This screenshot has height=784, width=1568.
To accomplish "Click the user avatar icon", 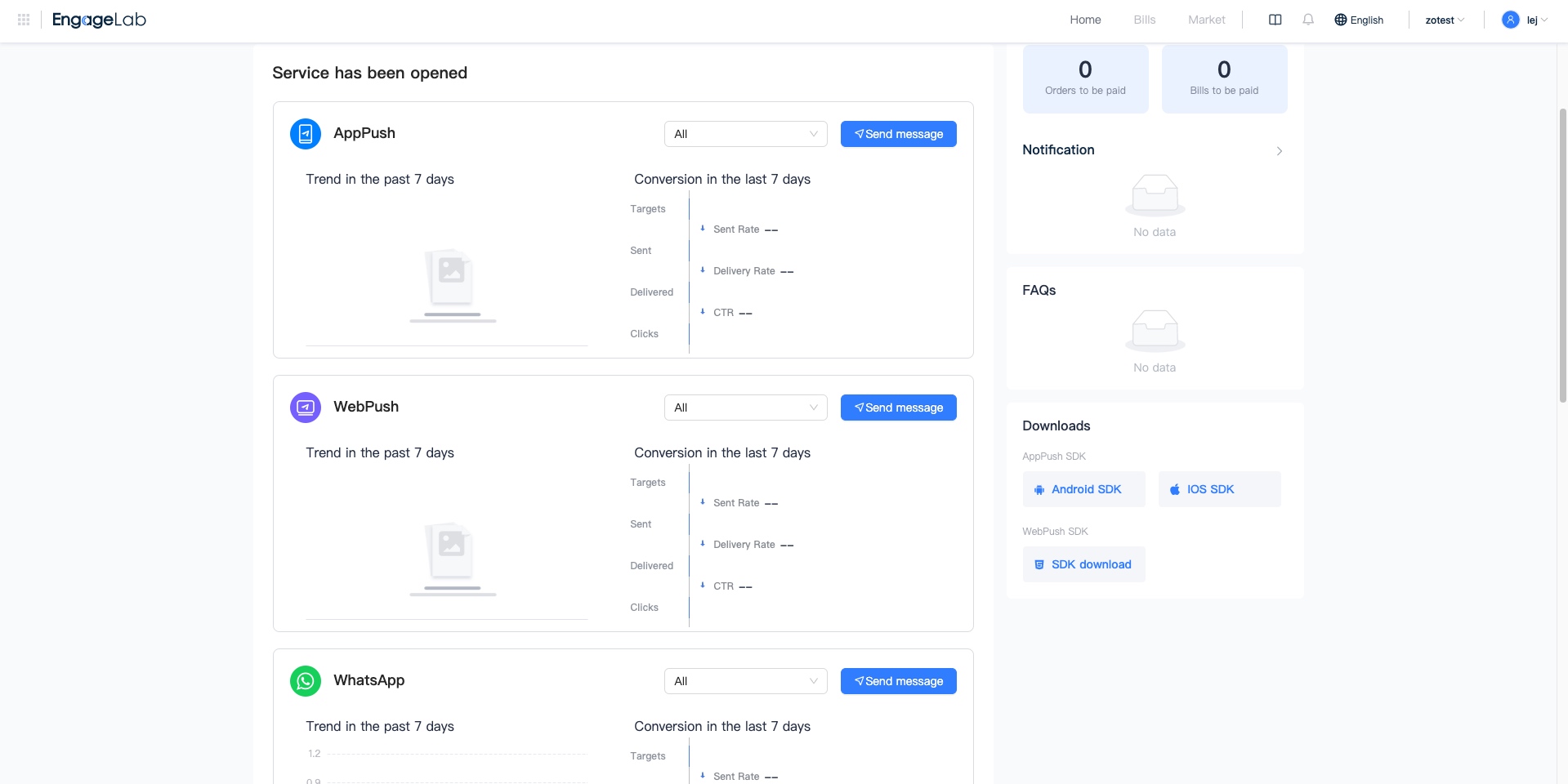I will [x=1511, y=20].
